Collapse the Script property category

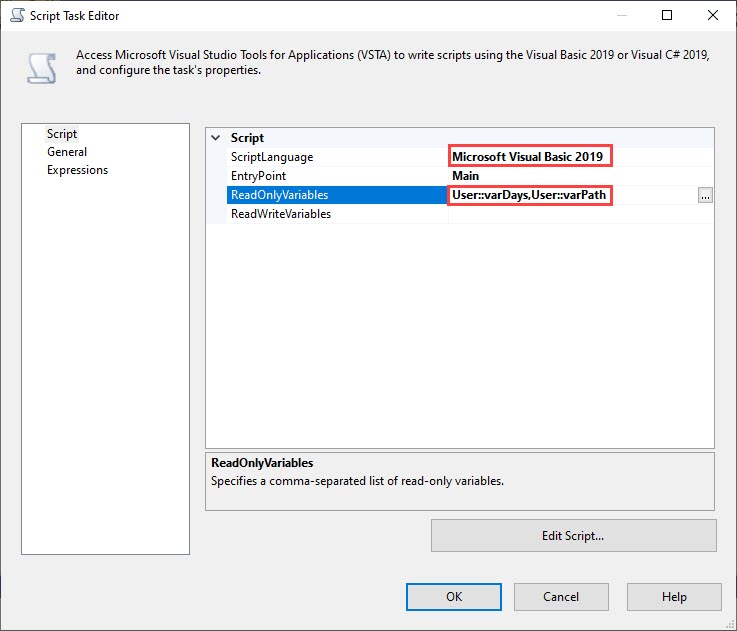216,138
